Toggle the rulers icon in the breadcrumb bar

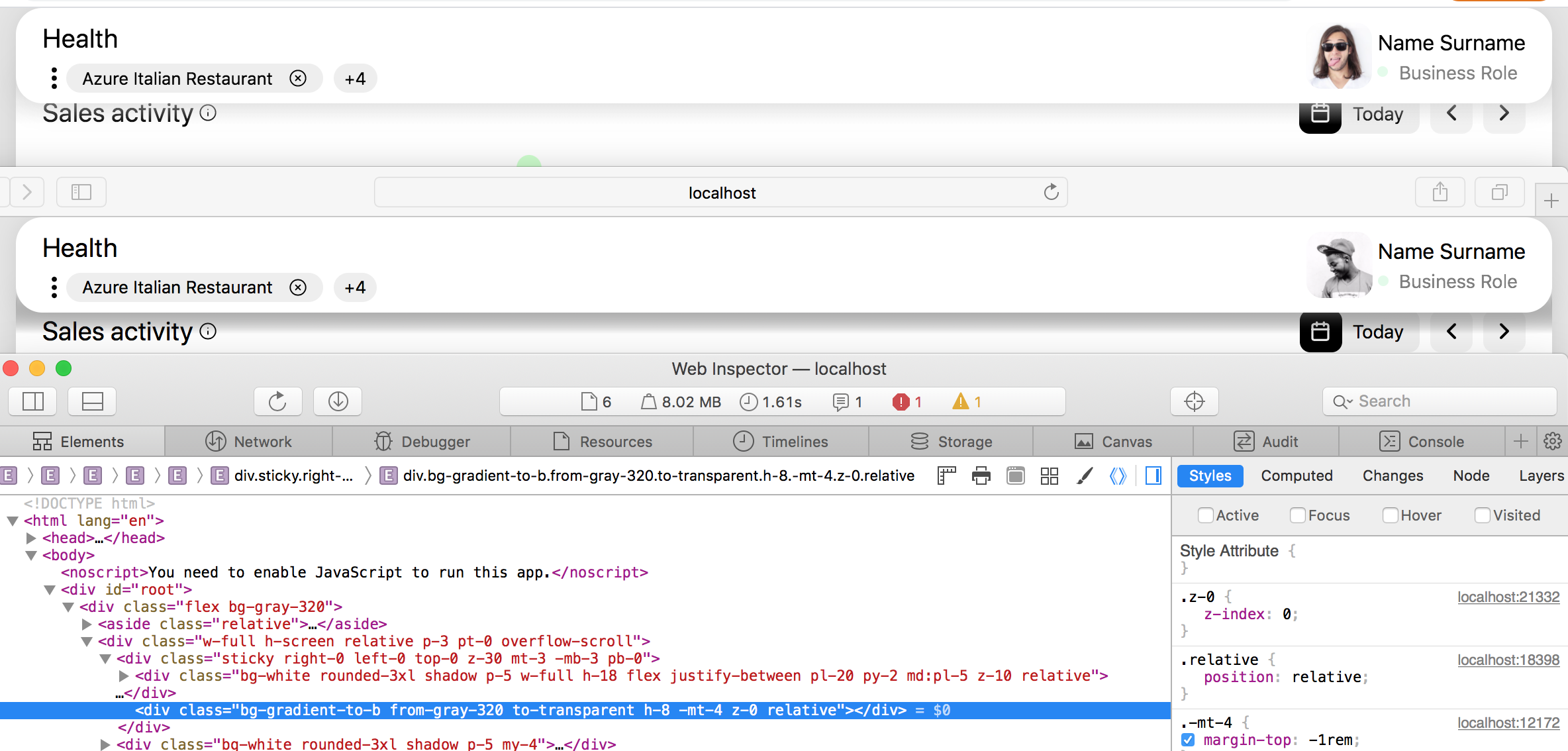tap(946, 476)
